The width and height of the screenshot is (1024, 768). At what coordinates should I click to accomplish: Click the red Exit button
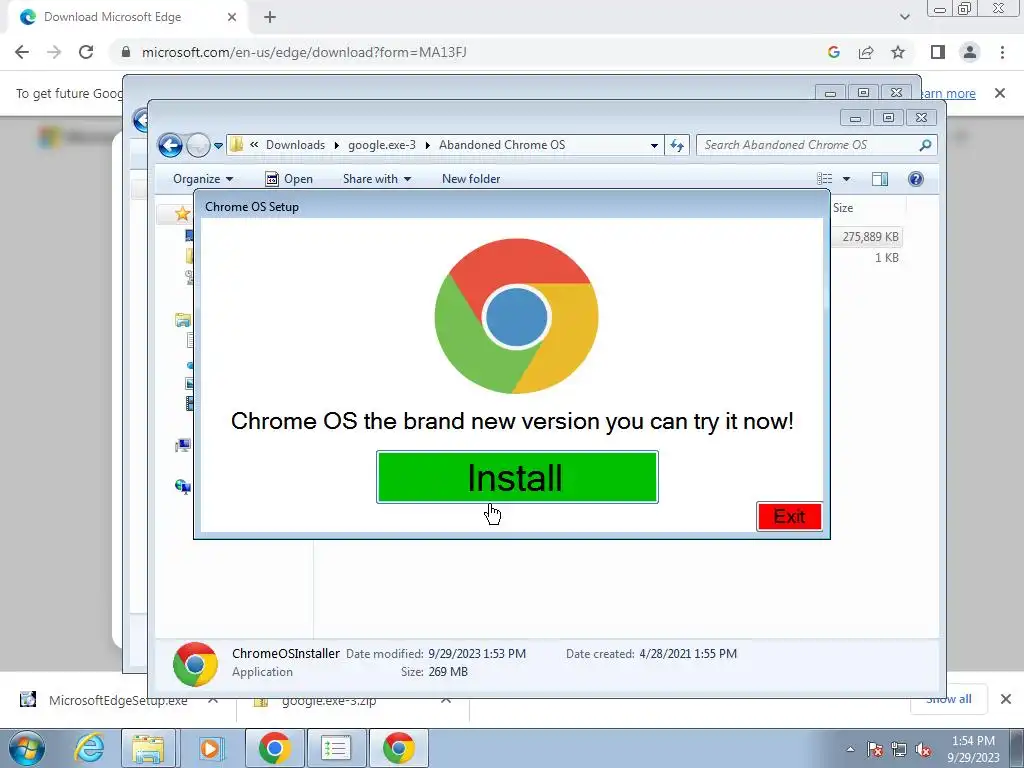click(x=789, y=517)
